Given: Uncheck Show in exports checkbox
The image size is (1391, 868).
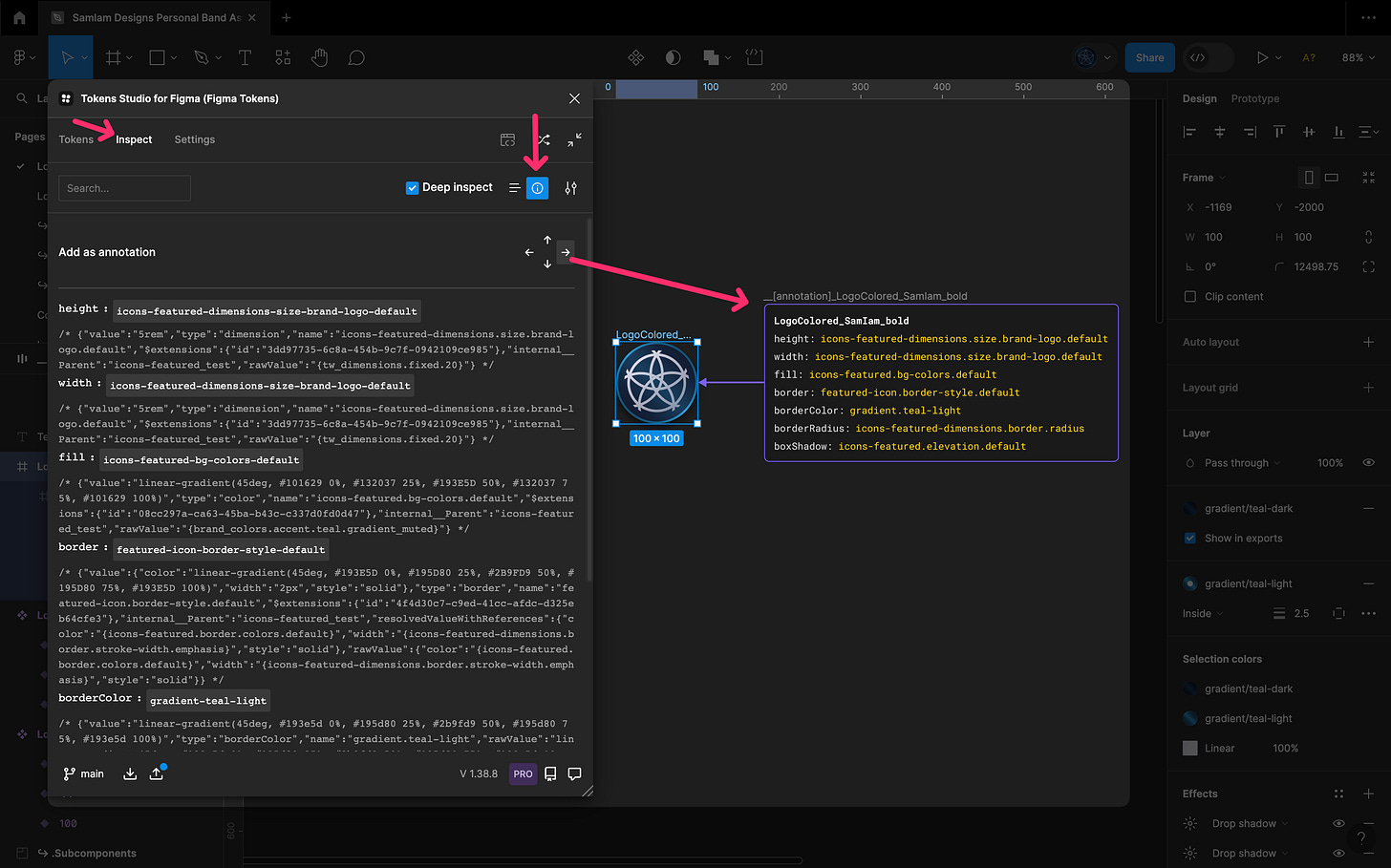Looking at the screenshot, I should click(1189, 538).
